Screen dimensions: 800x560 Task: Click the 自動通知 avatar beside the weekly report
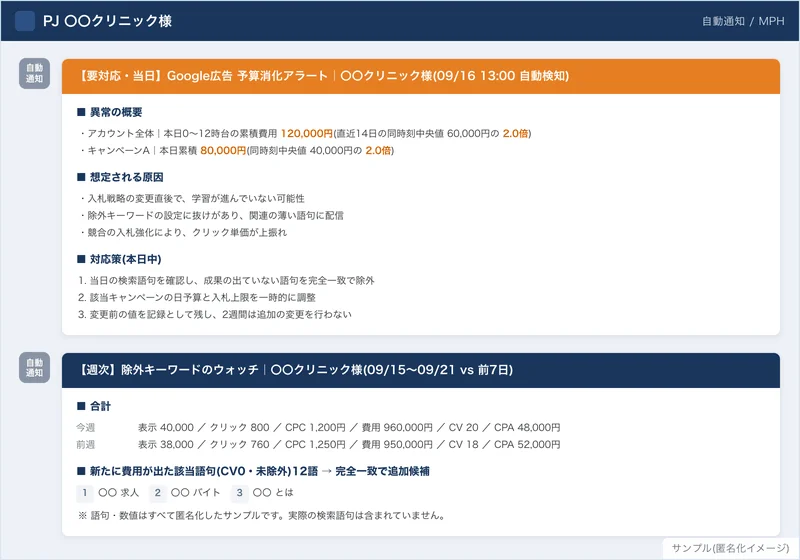point(35,367)
